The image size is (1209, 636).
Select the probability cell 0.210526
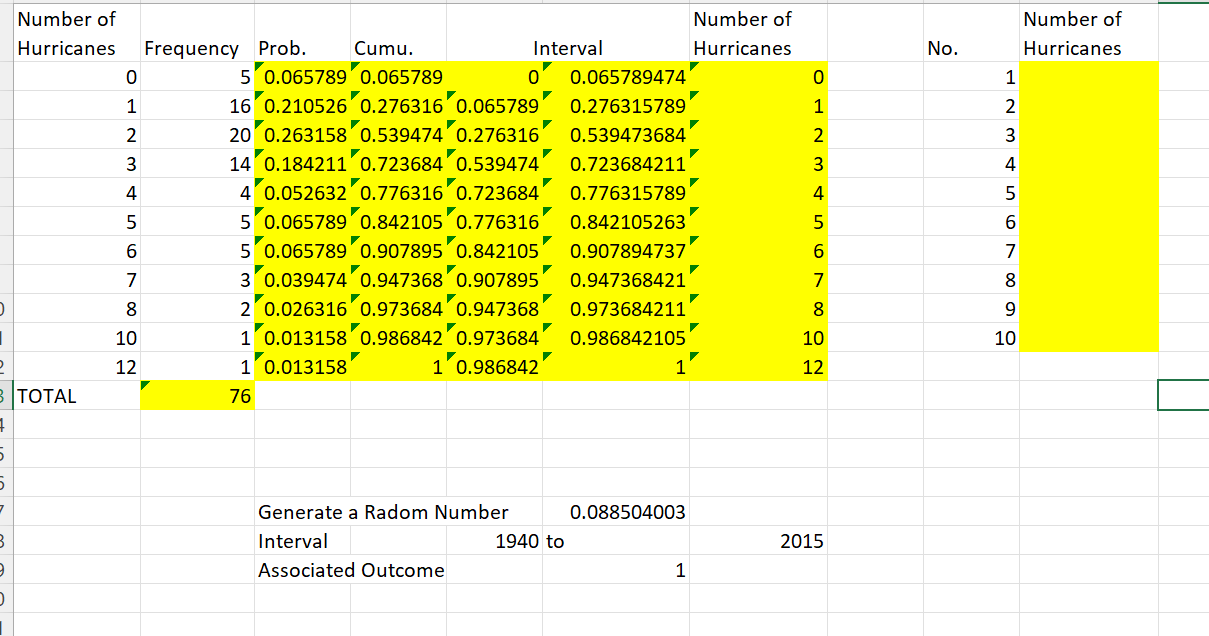pyautogui.click(x=302, y=106)
